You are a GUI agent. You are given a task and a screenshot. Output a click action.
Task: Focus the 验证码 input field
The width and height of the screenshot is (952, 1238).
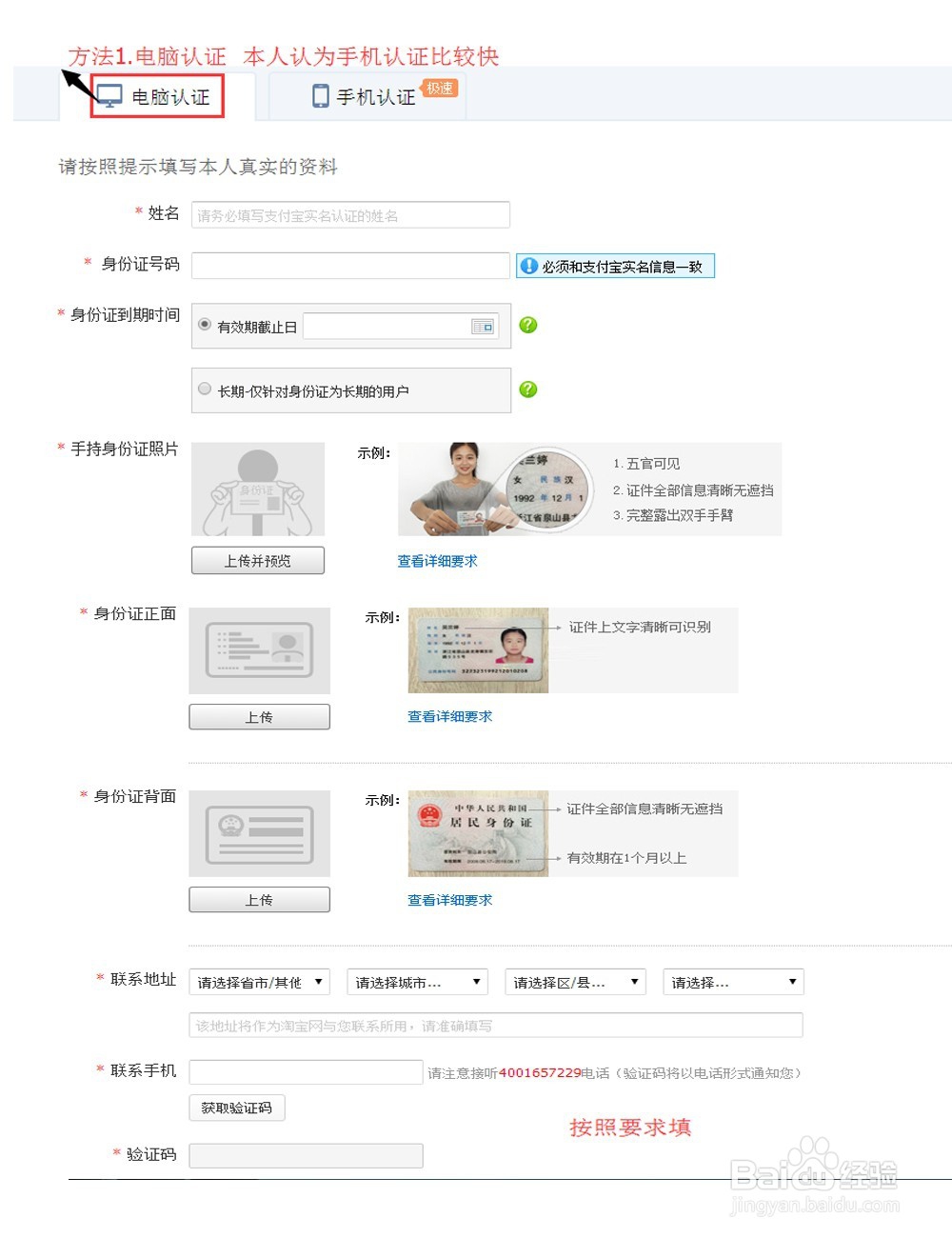pos(306,1156)
